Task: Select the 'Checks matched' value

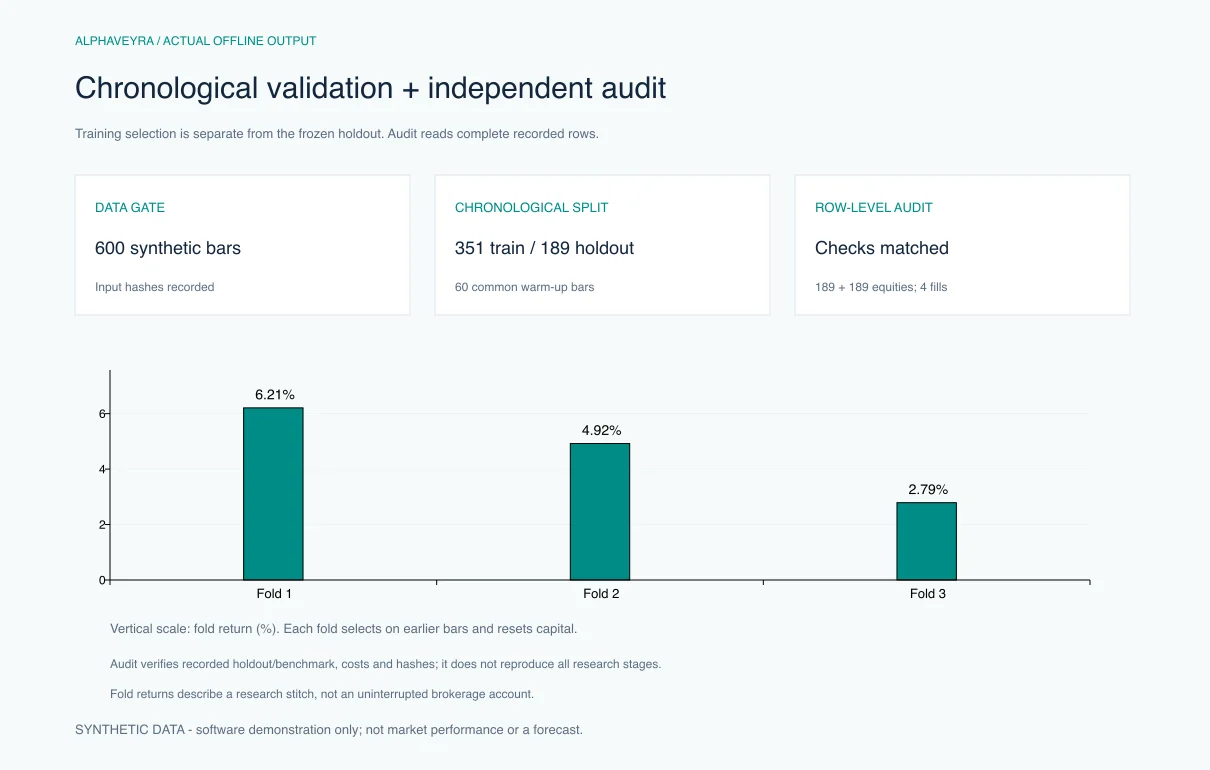Action: click(x=881, y=248)
